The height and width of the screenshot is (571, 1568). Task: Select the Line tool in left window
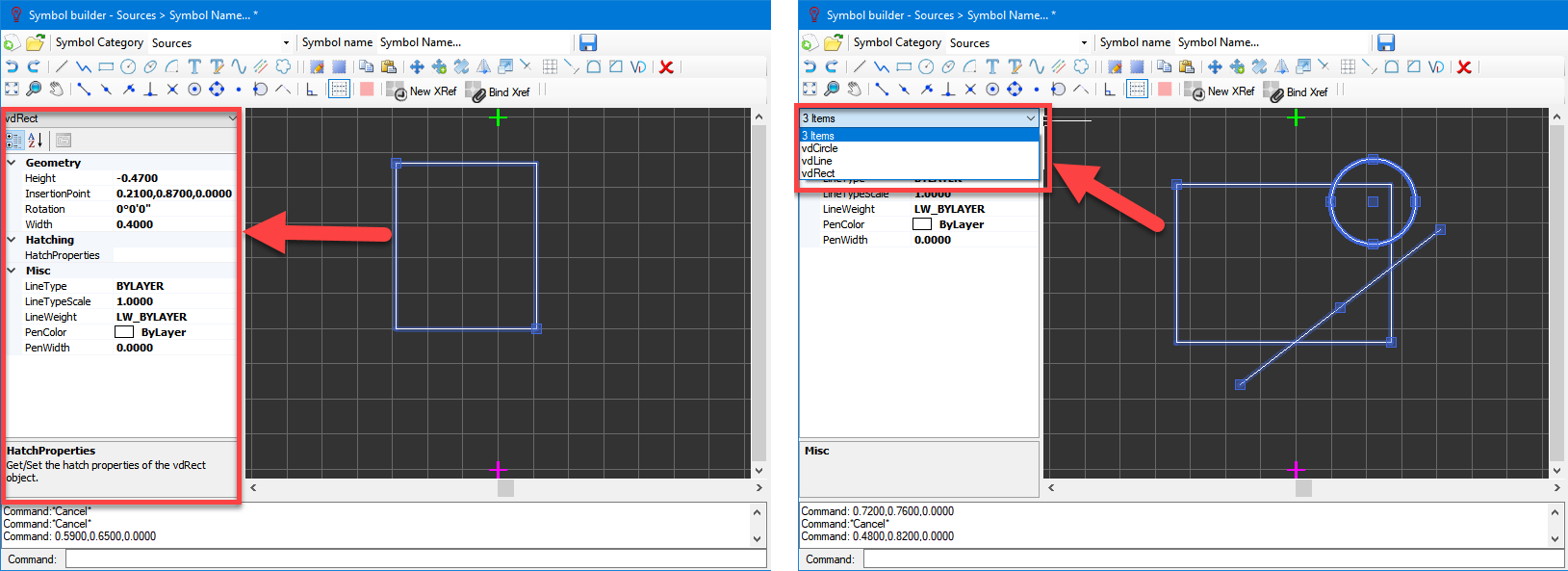62,66
